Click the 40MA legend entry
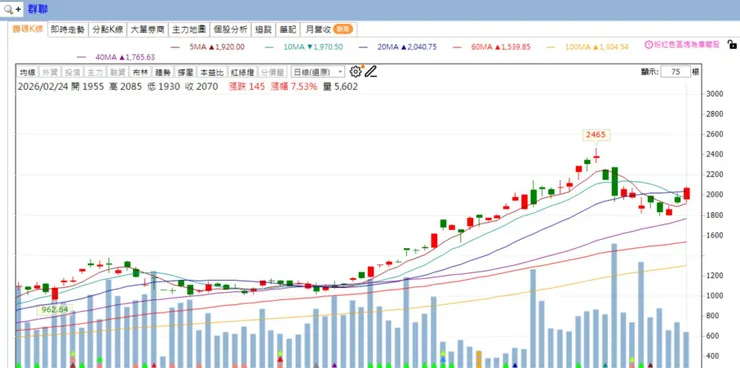Viewport: 740px width, 368px height. pyautogui.click(x=116, y=57)
